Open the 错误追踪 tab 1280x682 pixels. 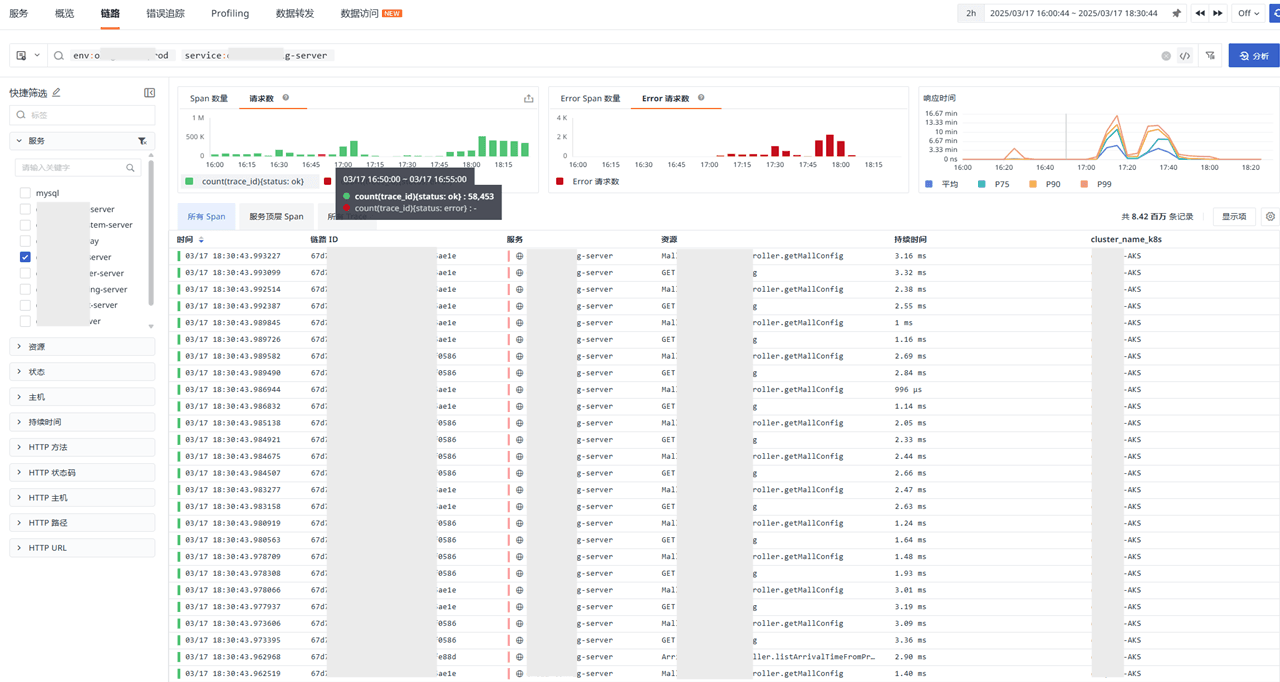pyautogui.click(x=165, y=13)
